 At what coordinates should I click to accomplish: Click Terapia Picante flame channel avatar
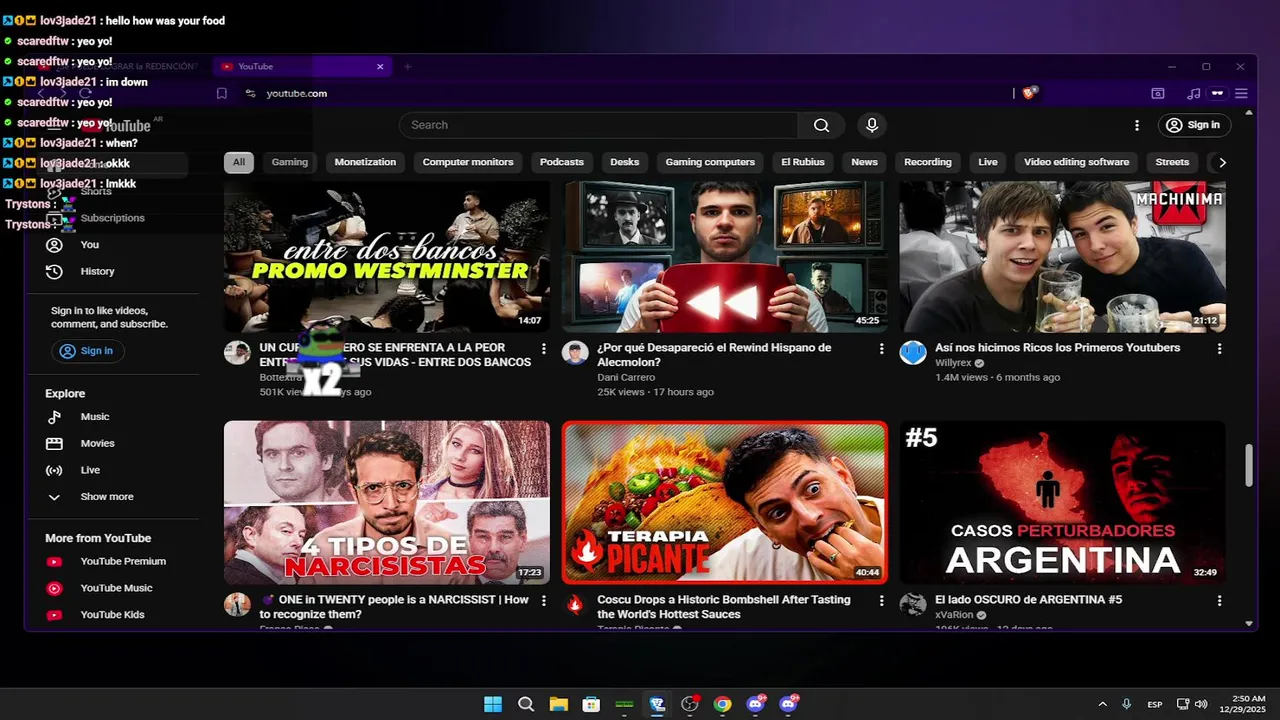click(575, 604)
